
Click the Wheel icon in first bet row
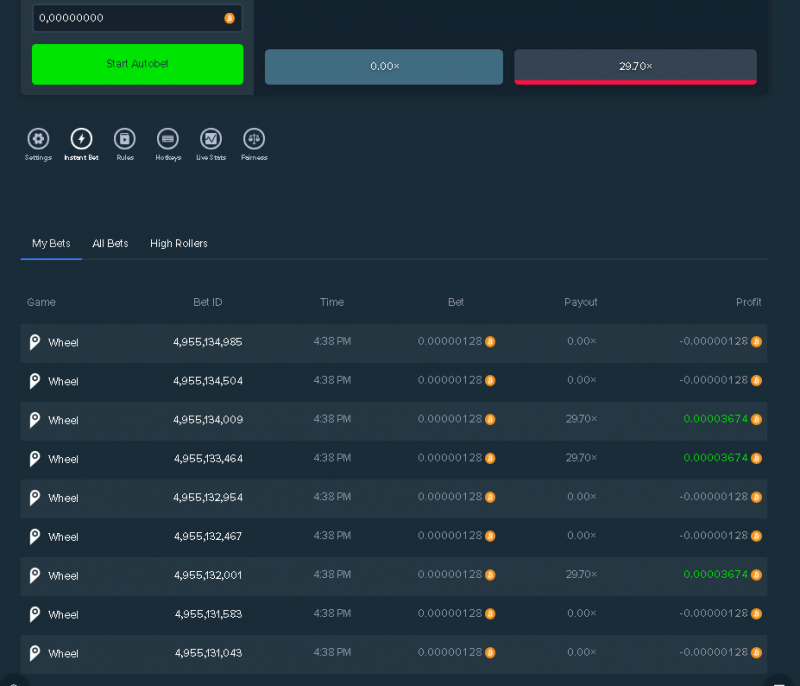tap(35, 342)
